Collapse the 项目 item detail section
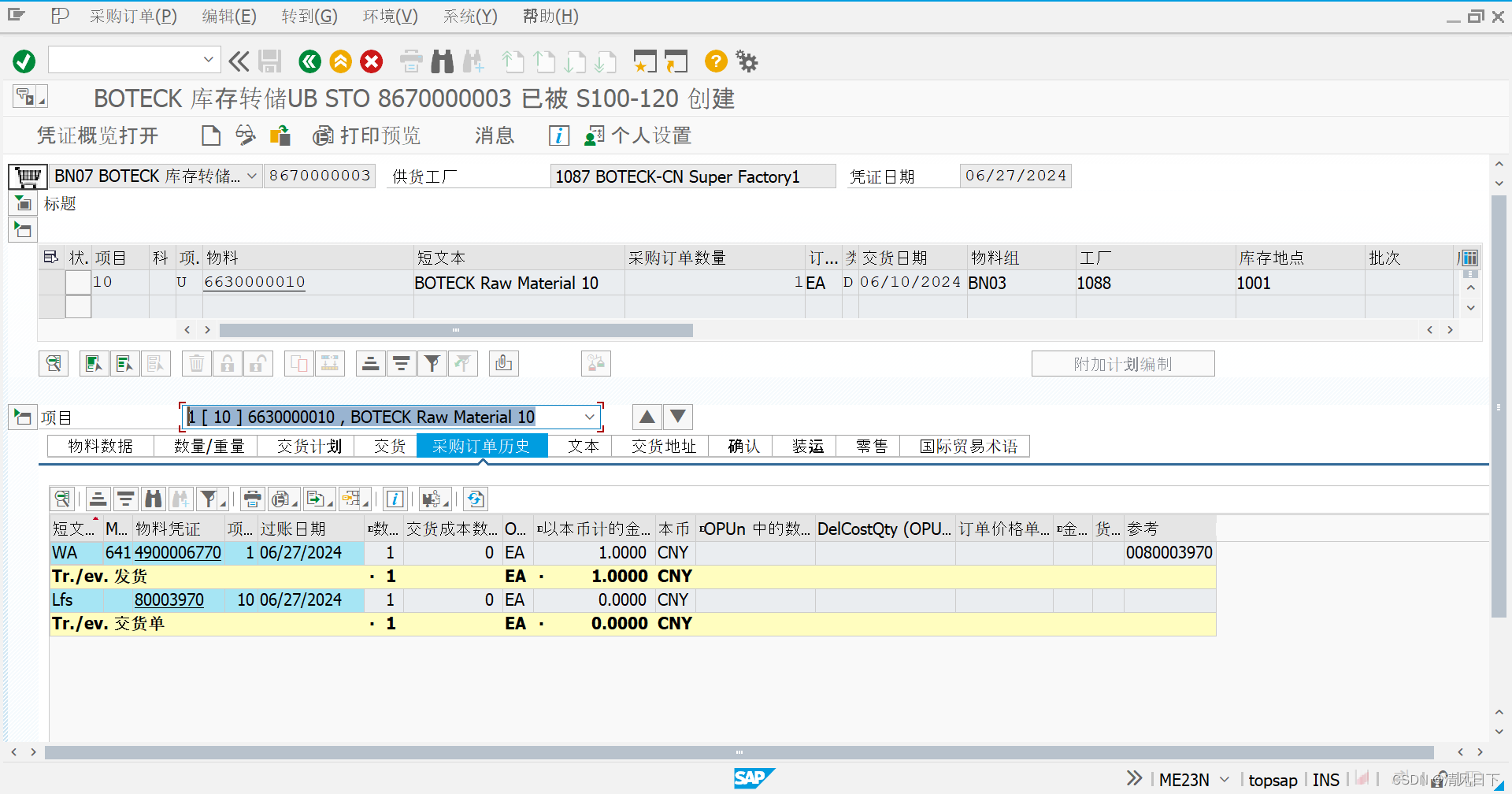The height and width of the screenshot is (794, 1512). pyautogui.click(x=23, y=417)
